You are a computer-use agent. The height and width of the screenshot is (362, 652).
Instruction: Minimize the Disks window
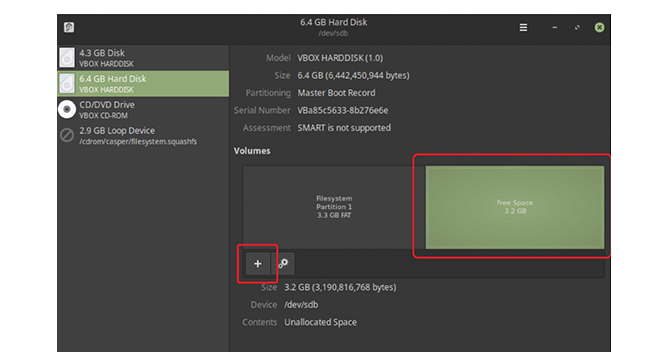pyautogui.click(x=555, y=27)
